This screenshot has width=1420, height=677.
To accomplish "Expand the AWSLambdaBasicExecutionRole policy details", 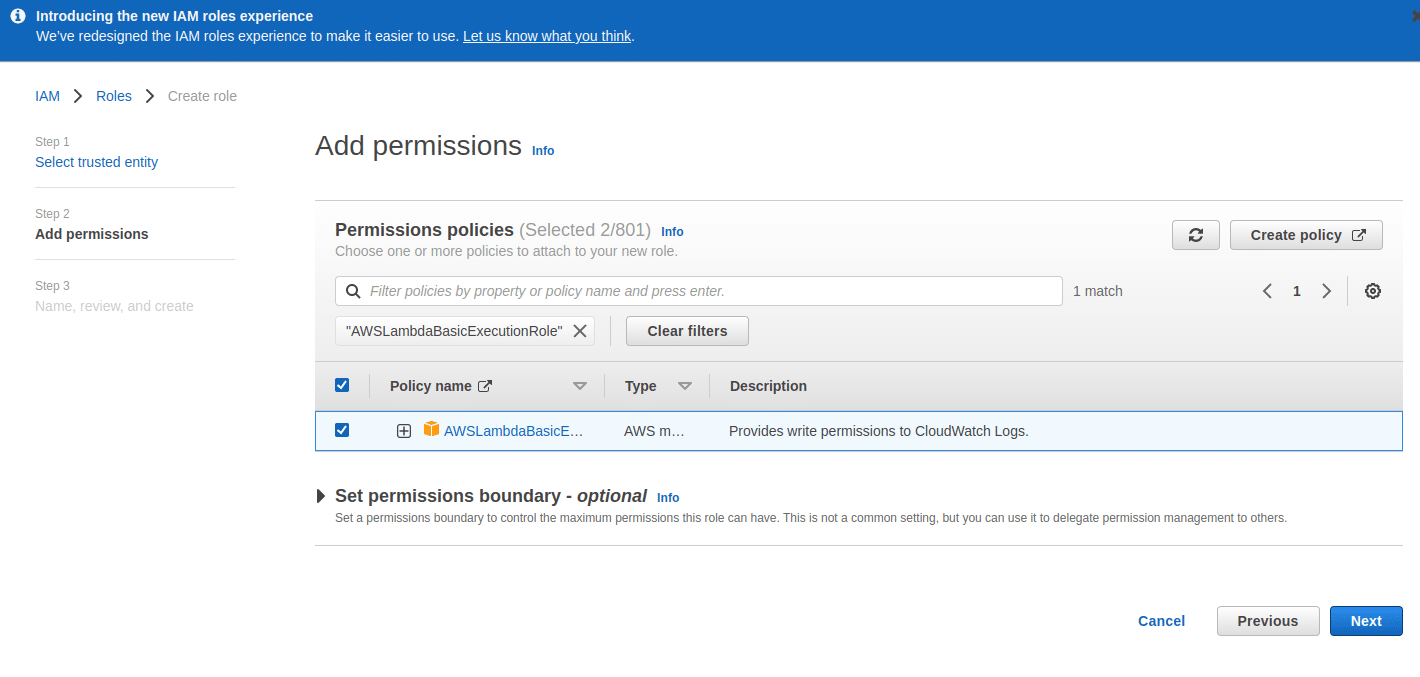I will [404, 431].
